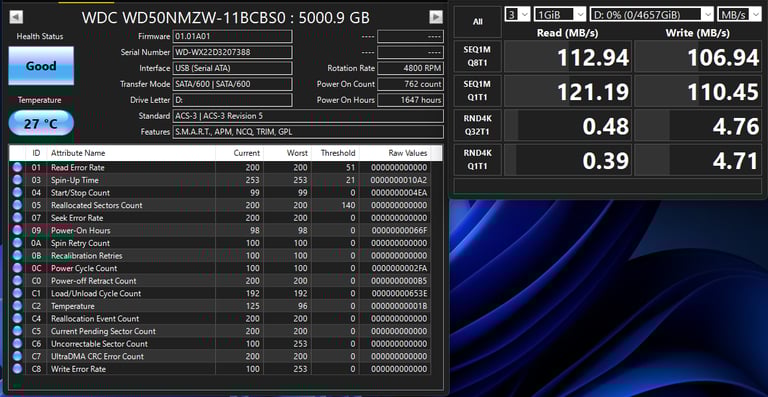Click the Current column header

click(x=240, y=153)
